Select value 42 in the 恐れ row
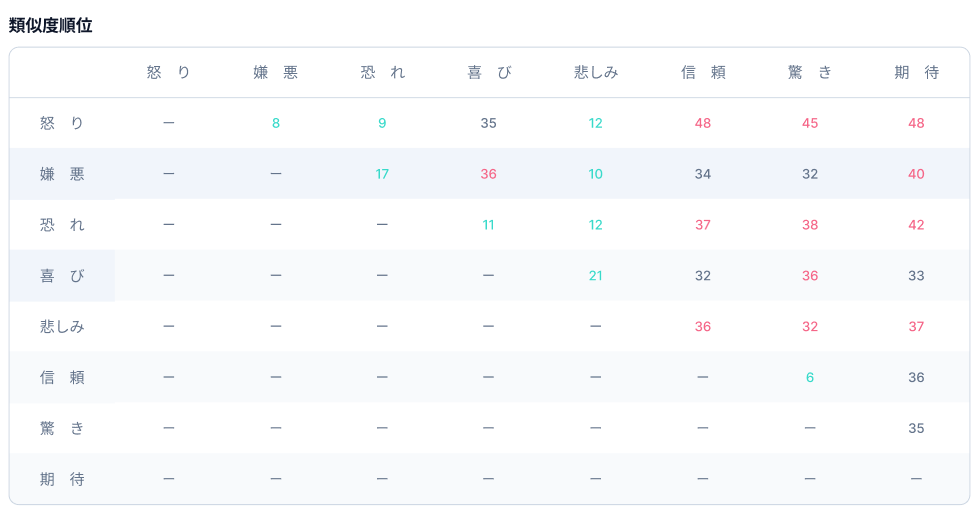The image size is (978, 515). click(917, 225)
